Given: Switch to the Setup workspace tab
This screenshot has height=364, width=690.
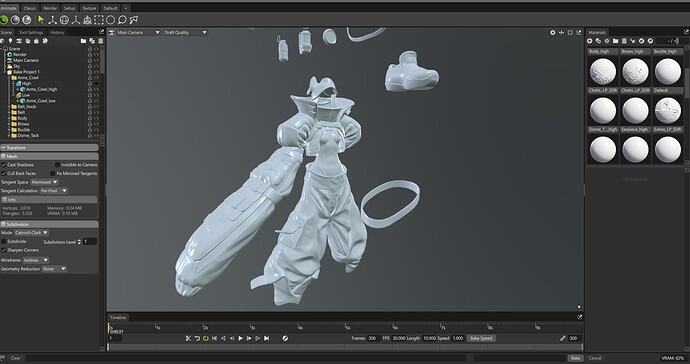Looking at the screenshot, I should point(70,8).
